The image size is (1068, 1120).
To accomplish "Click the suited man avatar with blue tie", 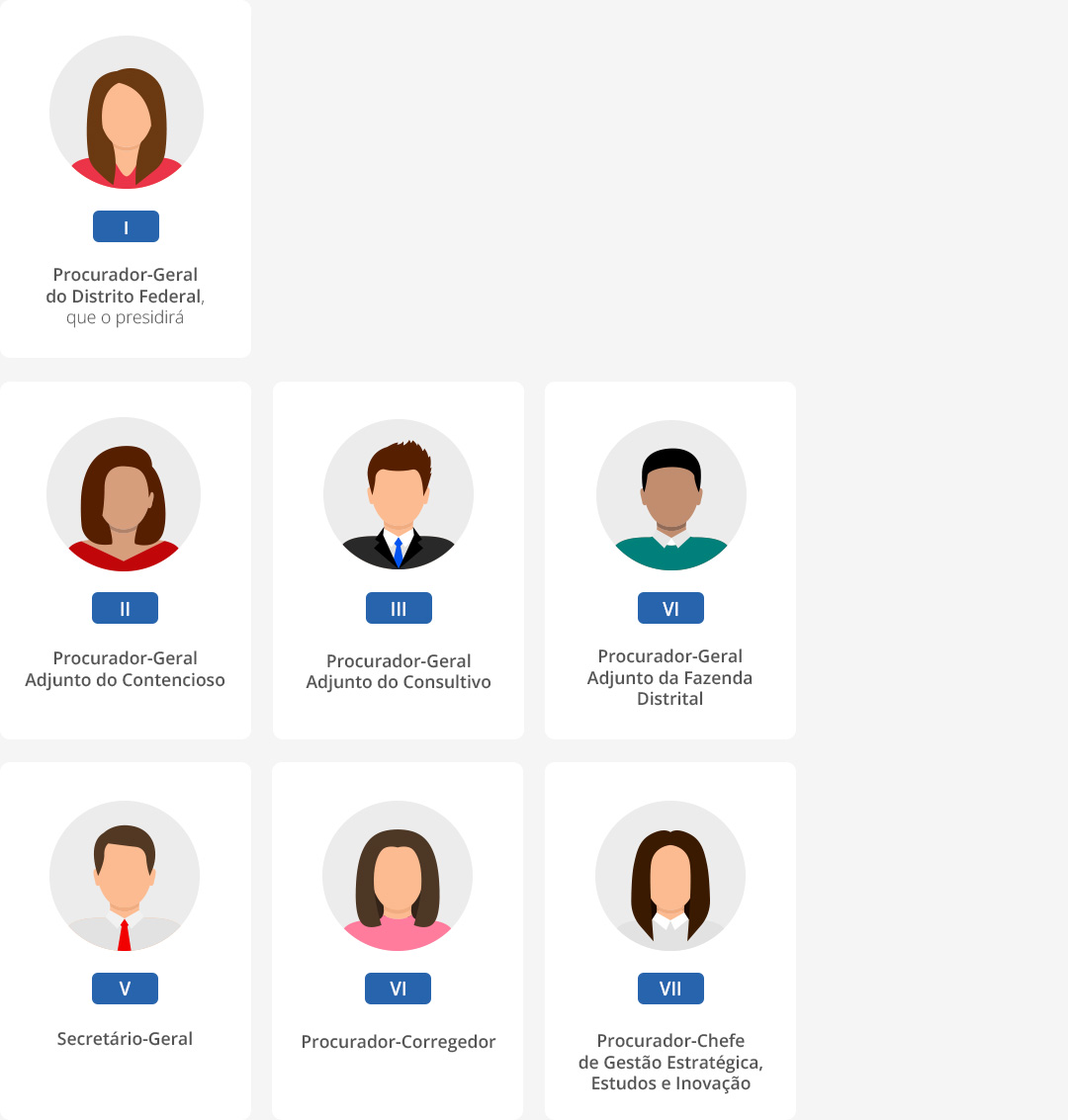I will (x=399, y=494).
